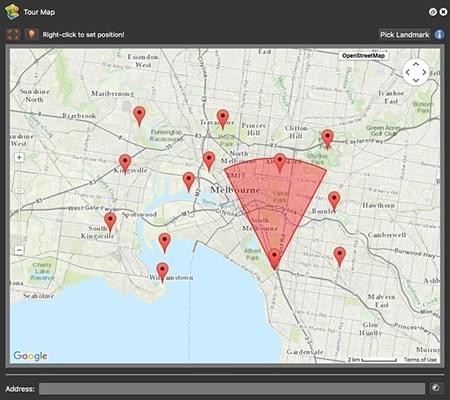Select the pin just west of the Melbourne label

(x=189, y=182)
